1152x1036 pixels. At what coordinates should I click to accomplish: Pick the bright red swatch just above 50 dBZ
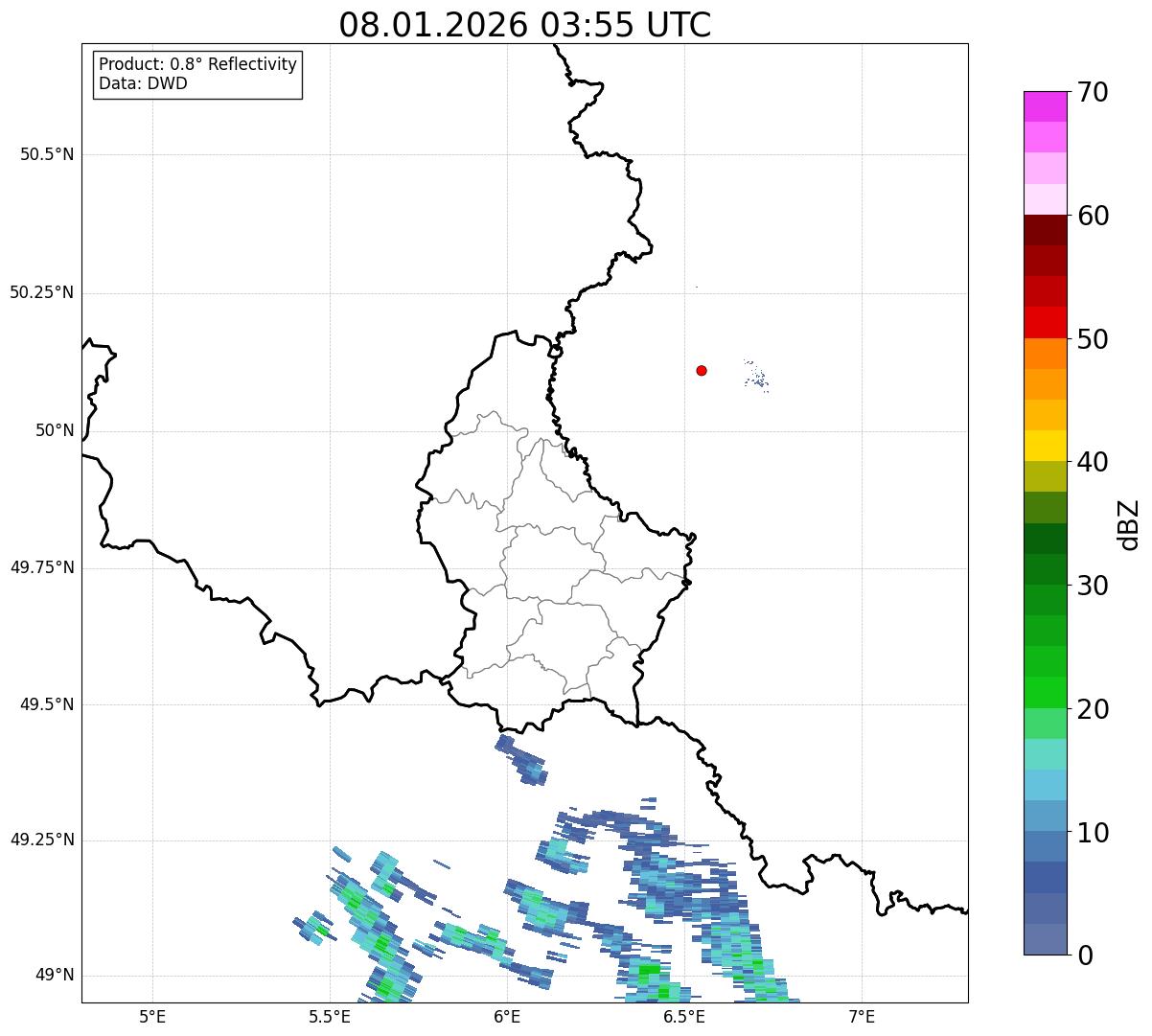1045,323
